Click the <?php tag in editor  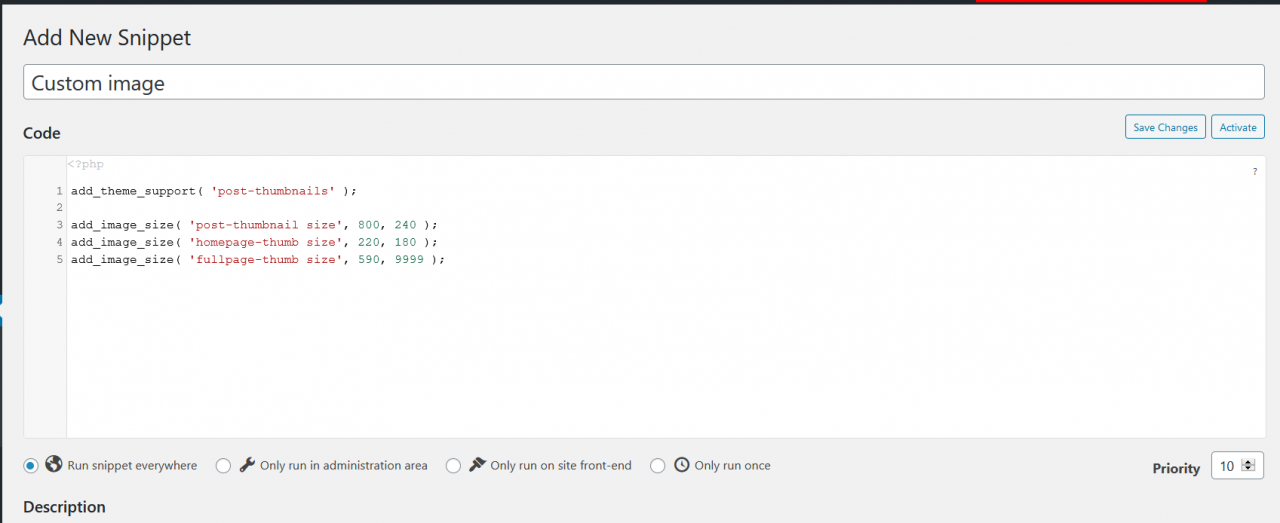point(86,164)
